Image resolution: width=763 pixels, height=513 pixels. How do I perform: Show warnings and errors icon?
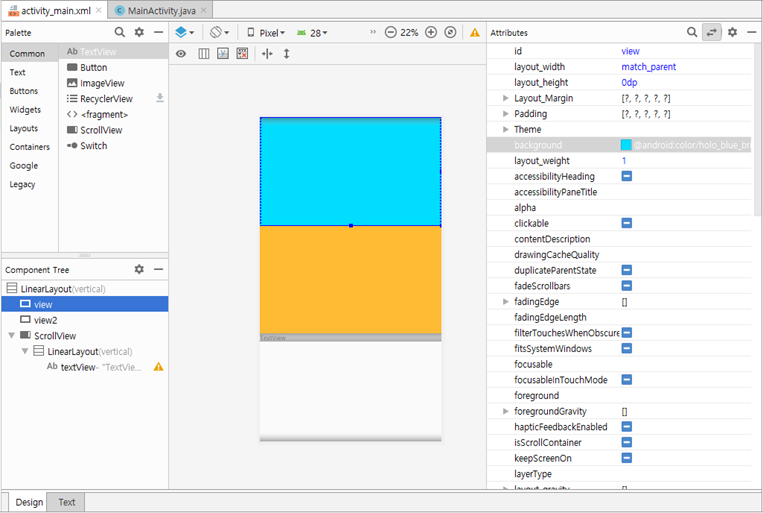pyautogui.click(x=474, y=33)
